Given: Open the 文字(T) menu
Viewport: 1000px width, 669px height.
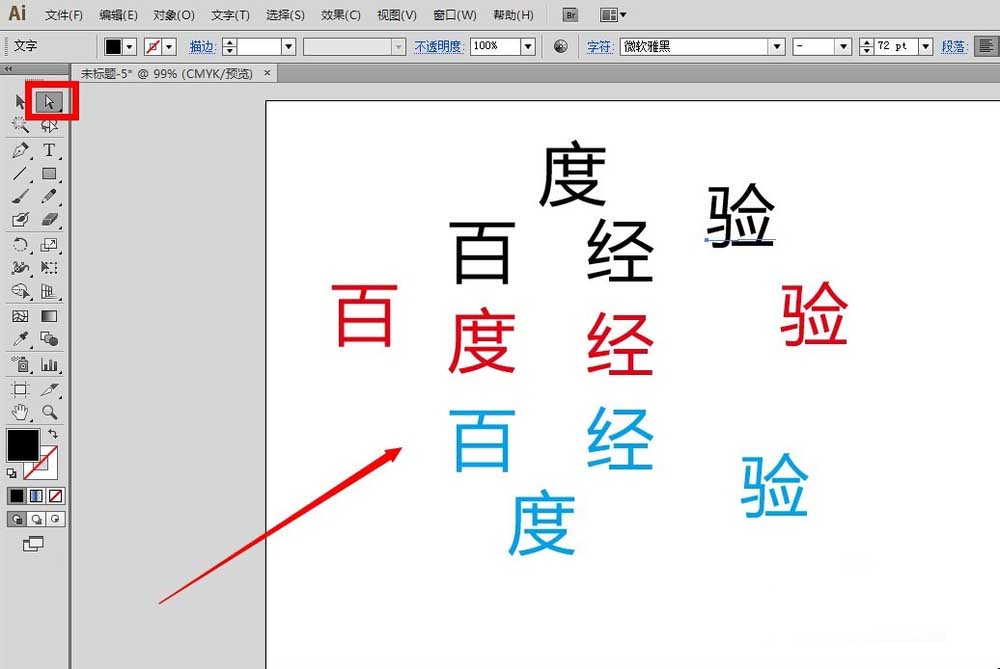Looking at the screenshot, I should 230,15.
